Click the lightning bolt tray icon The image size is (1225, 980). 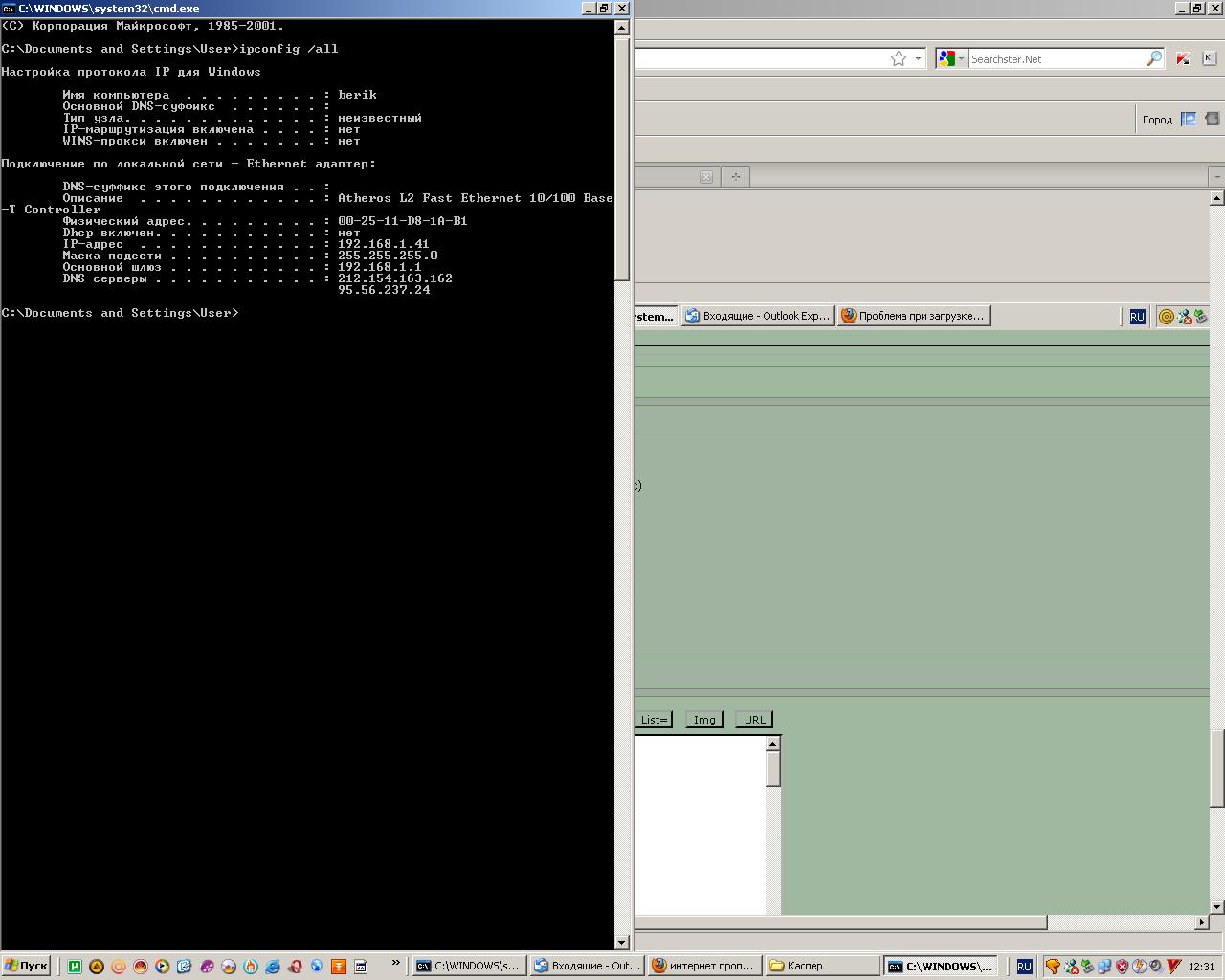click(x=1139, y=967)
